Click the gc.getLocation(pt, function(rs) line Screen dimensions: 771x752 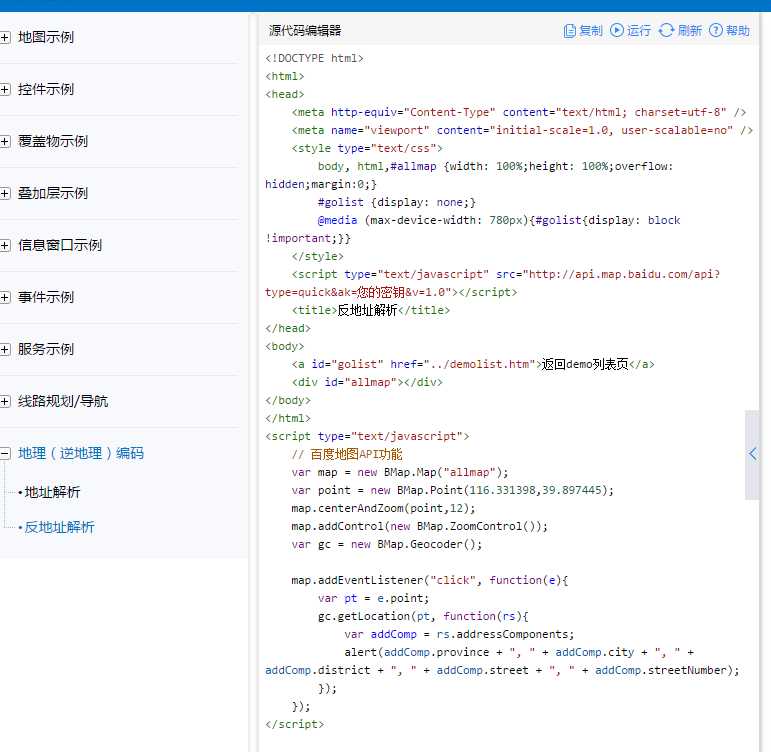coord(423,616)
